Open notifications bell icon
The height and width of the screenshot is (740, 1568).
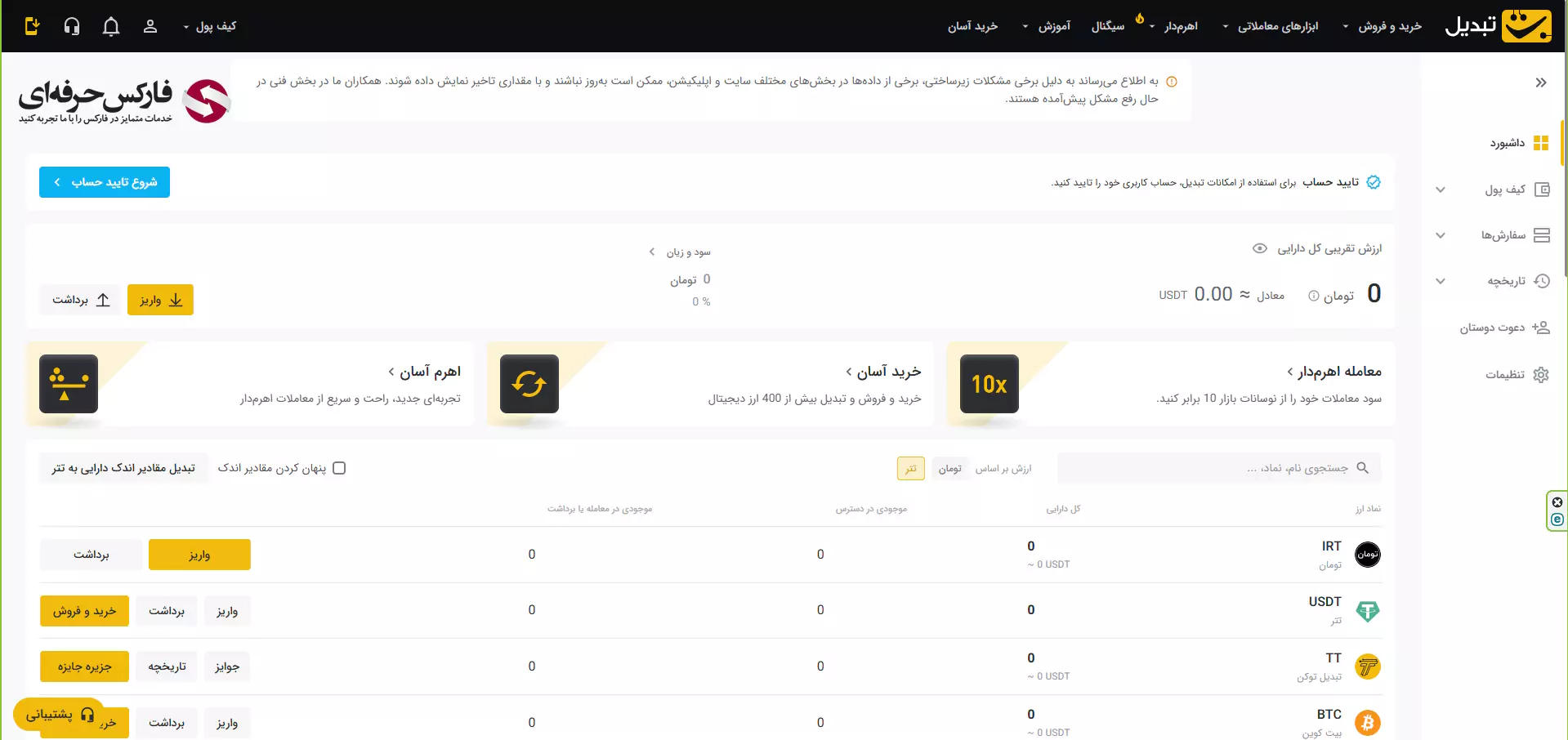pyautogui.click(x=111, y=26)
